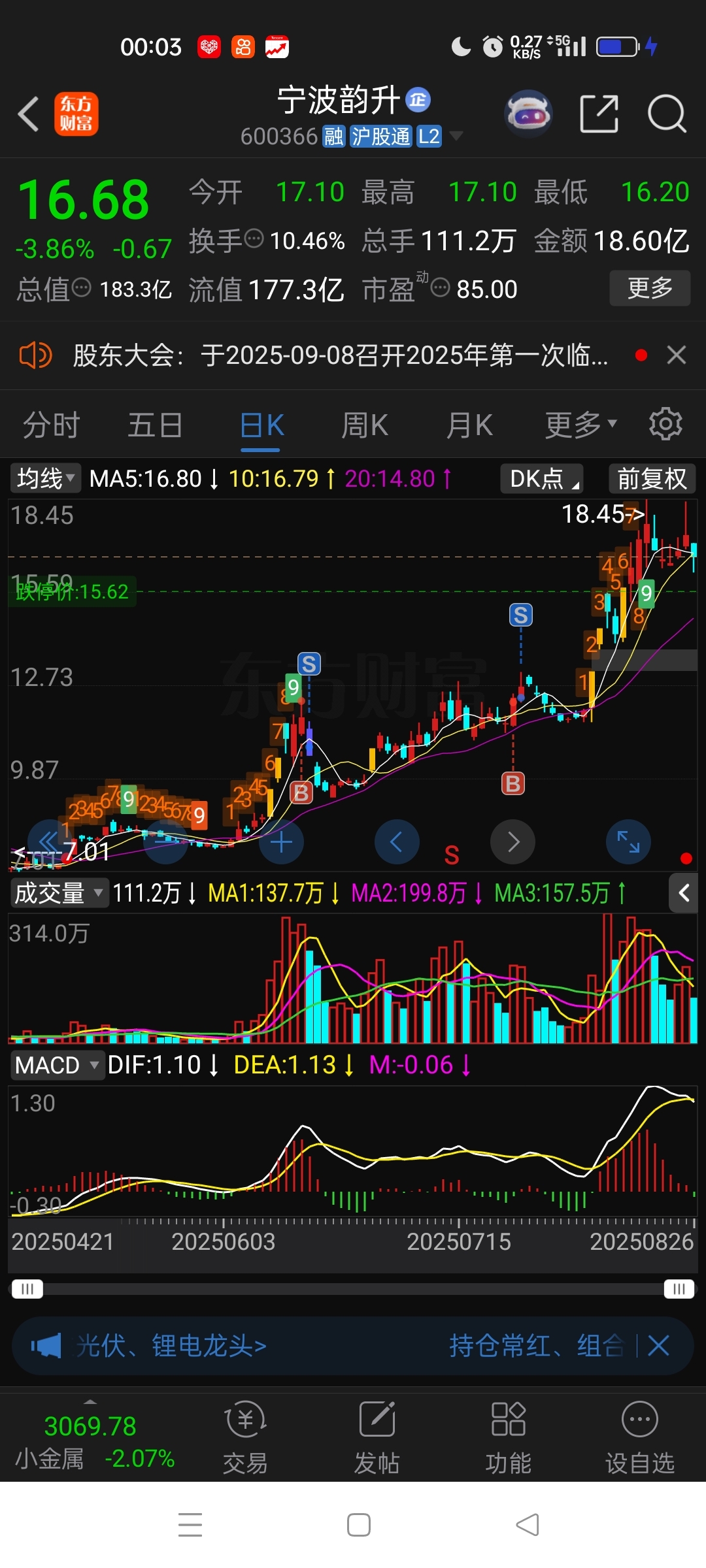
Task: Expand the 更多 chart period dropdown
Action: pyautogui.click(x=581, y=425)
